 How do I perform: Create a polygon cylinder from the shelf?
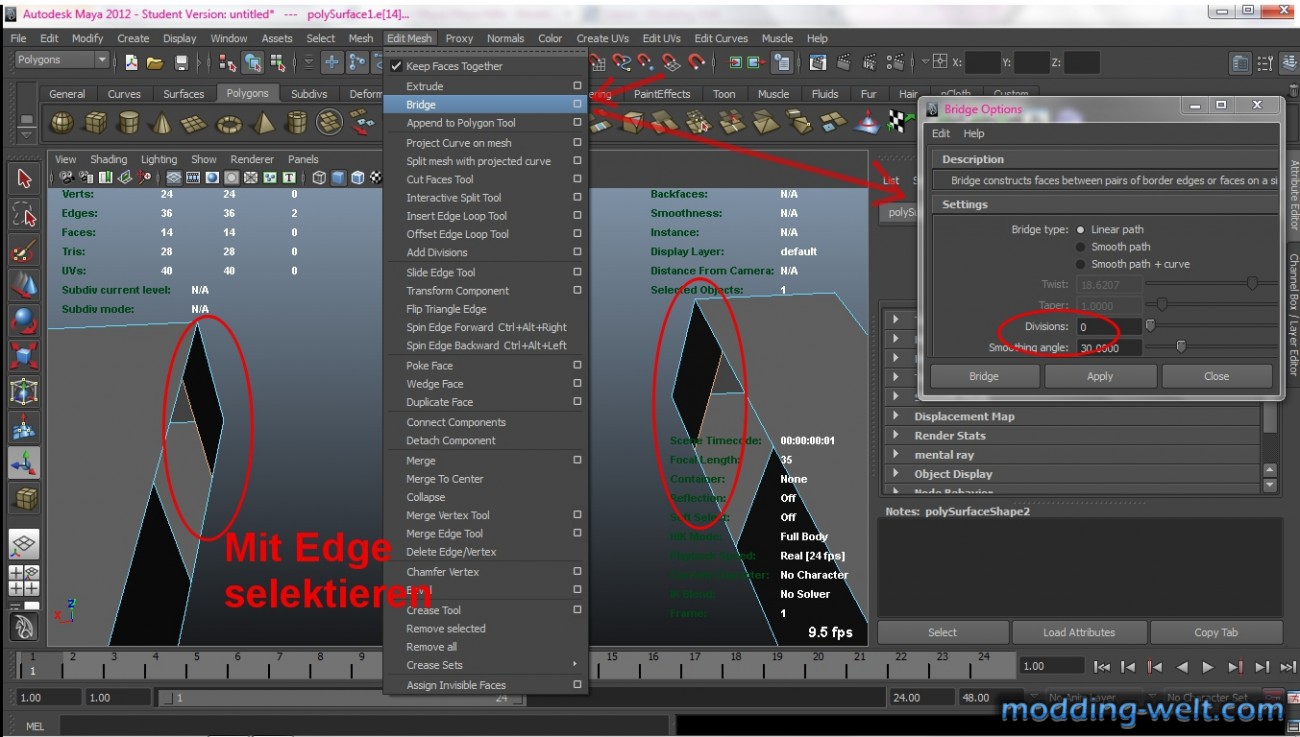click(128, 123)
